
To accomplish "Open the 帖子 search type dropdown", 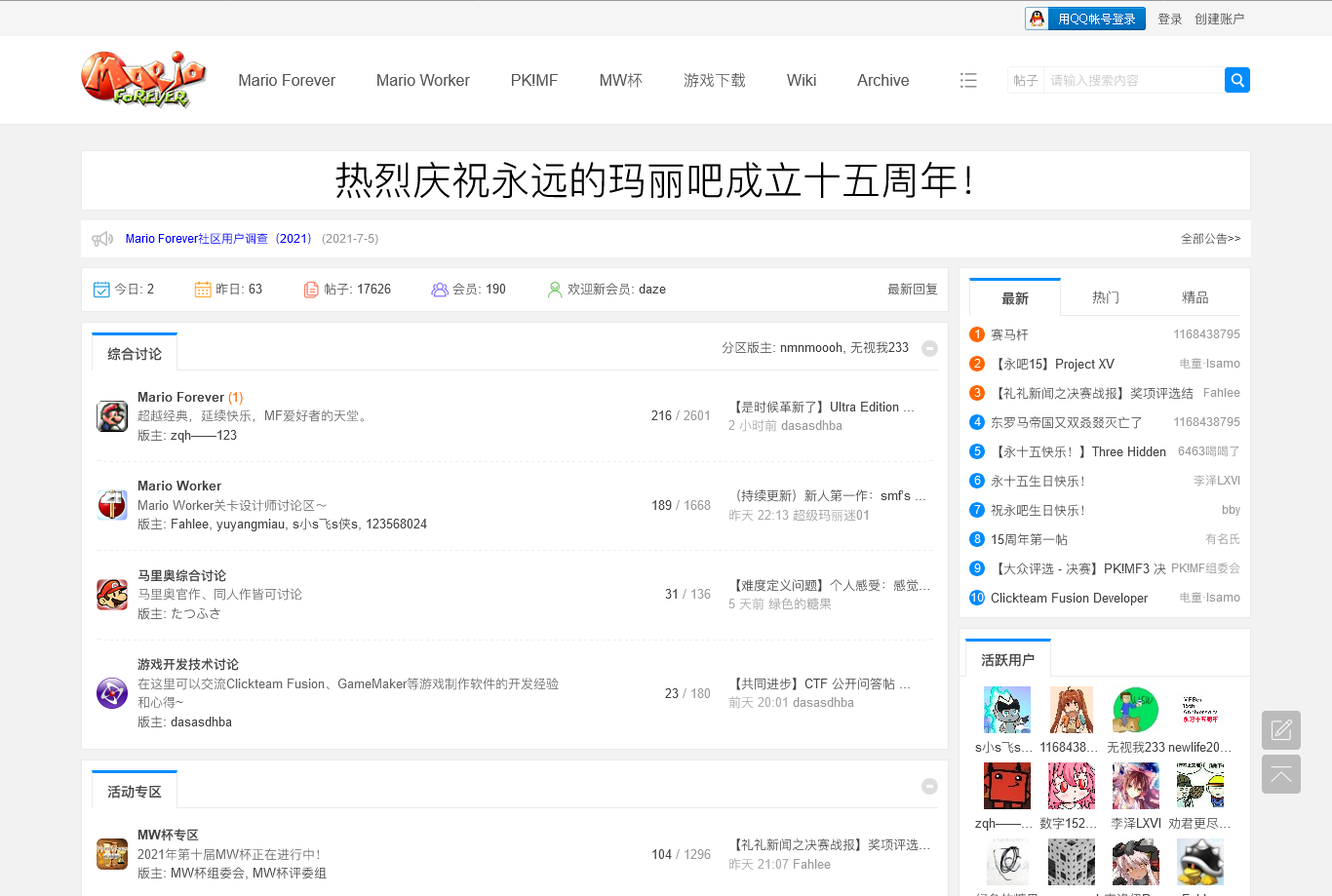I will 1026,80.
